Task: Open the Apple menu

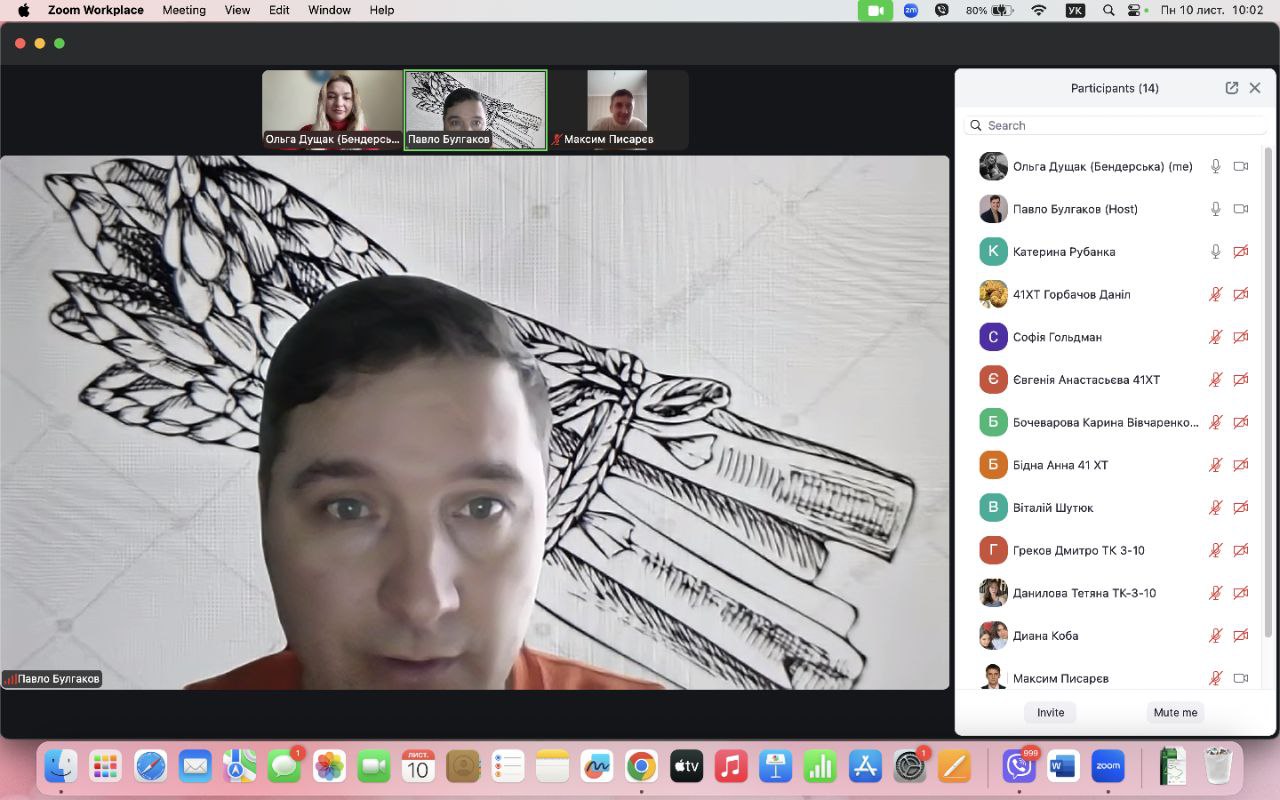Action: point(24,10)
